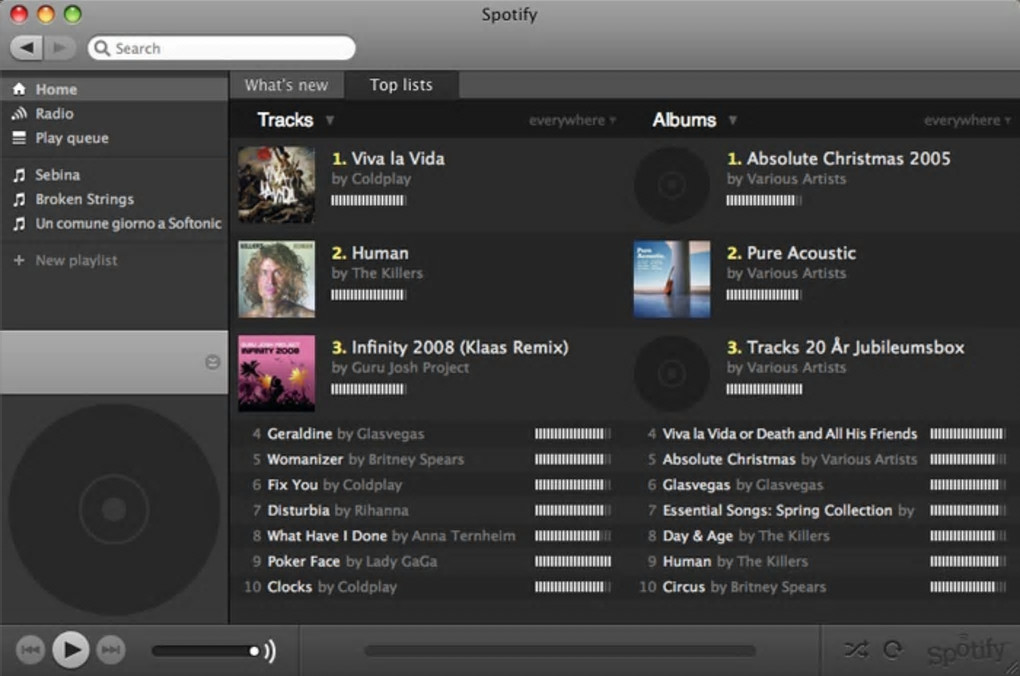Open album Pure Acoustic title
This screenshot has height=676, width=1020.
click(791, 253)
